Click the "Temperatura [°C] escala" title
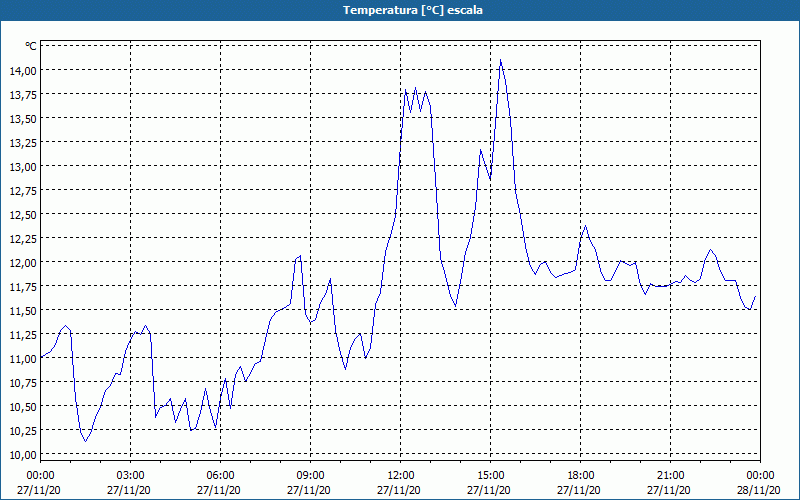The image size is (800, 500). point(413,10)
